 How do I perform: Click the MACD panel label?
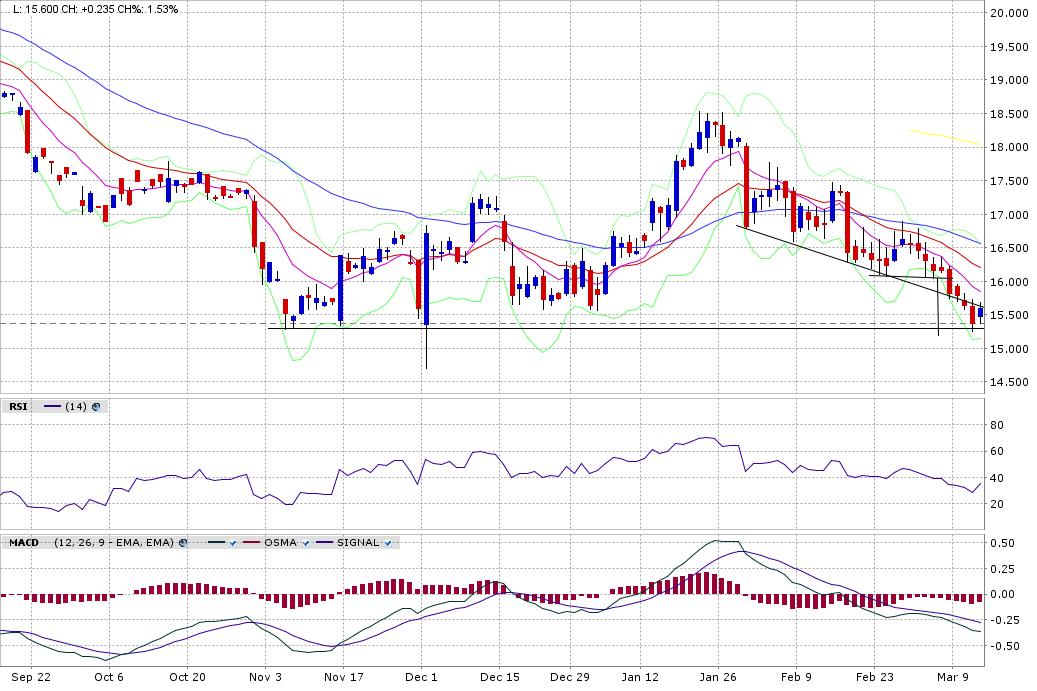(x=24, y=543)
